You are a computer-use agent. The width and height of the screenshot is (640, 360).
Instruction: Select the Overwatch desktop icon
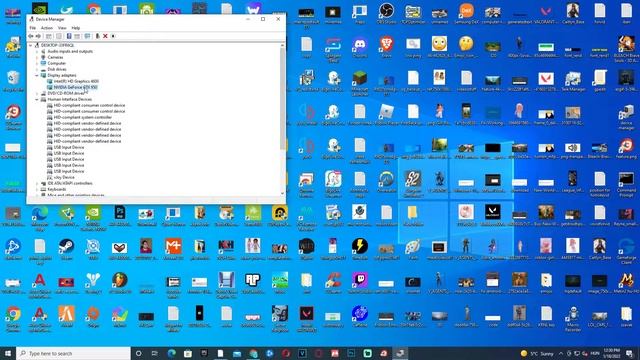pos(386,182)
